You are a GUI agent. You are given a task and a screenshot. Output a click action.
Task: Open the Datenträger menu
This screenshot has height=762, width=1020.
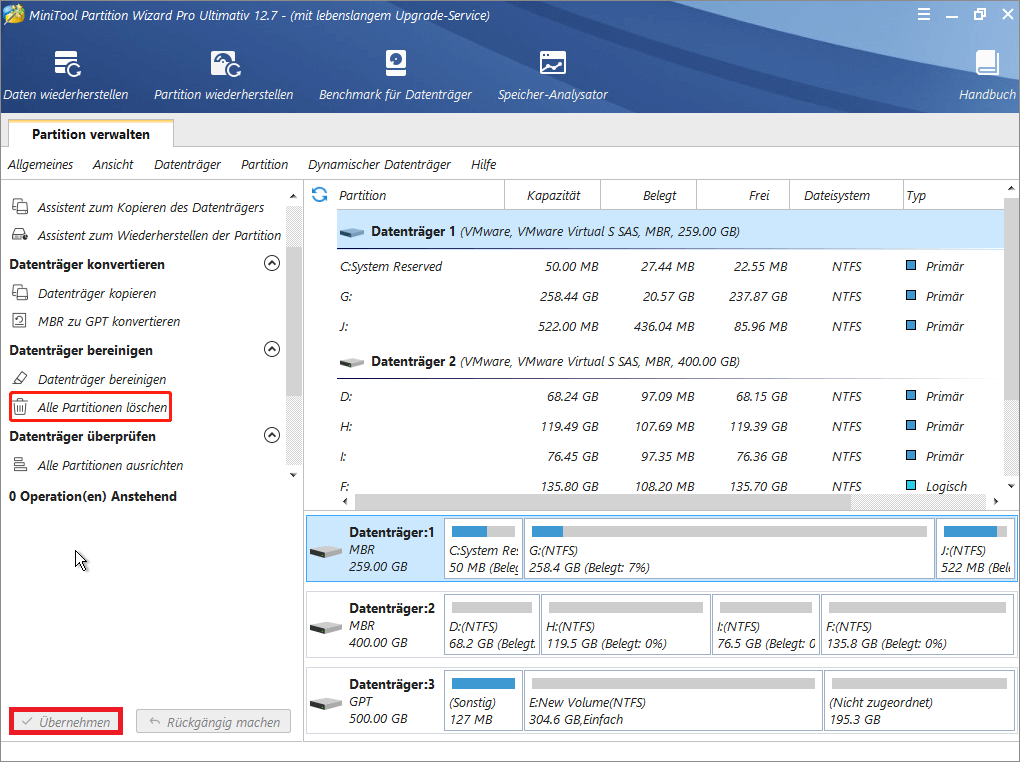point(187,165)
